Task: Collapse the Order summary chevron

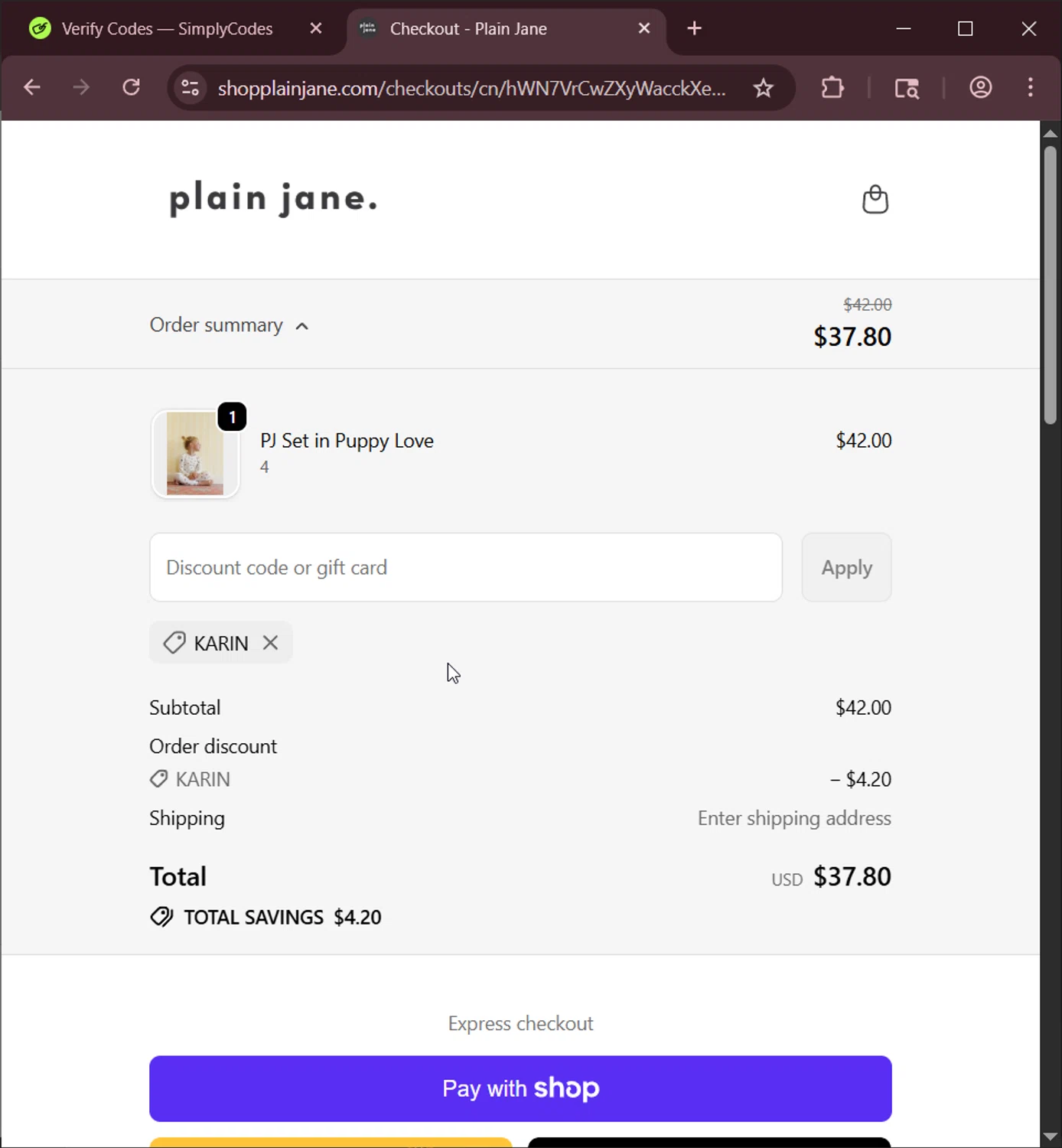Action: coord(302,326)
